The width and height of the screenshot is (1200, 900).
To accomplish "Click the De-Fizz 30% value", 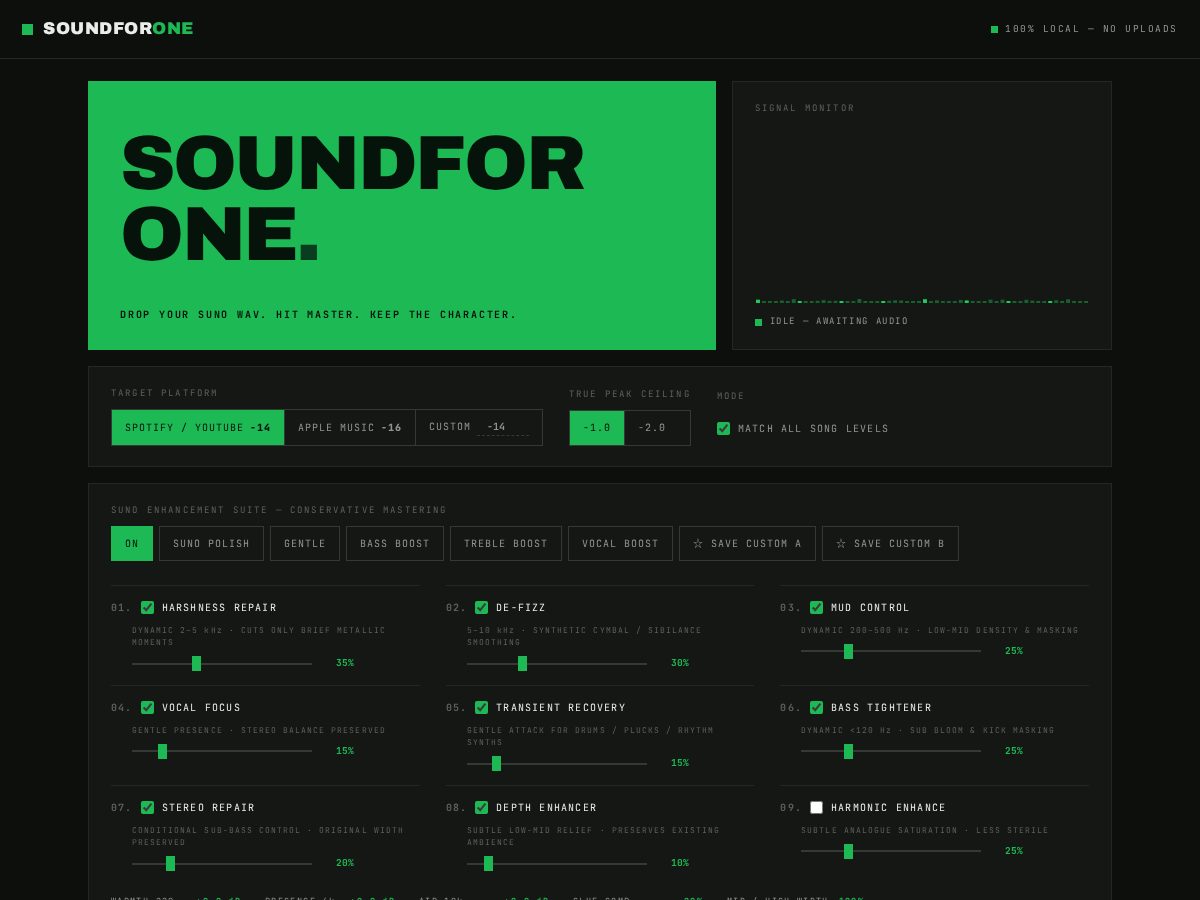I will tap(680, 663).
